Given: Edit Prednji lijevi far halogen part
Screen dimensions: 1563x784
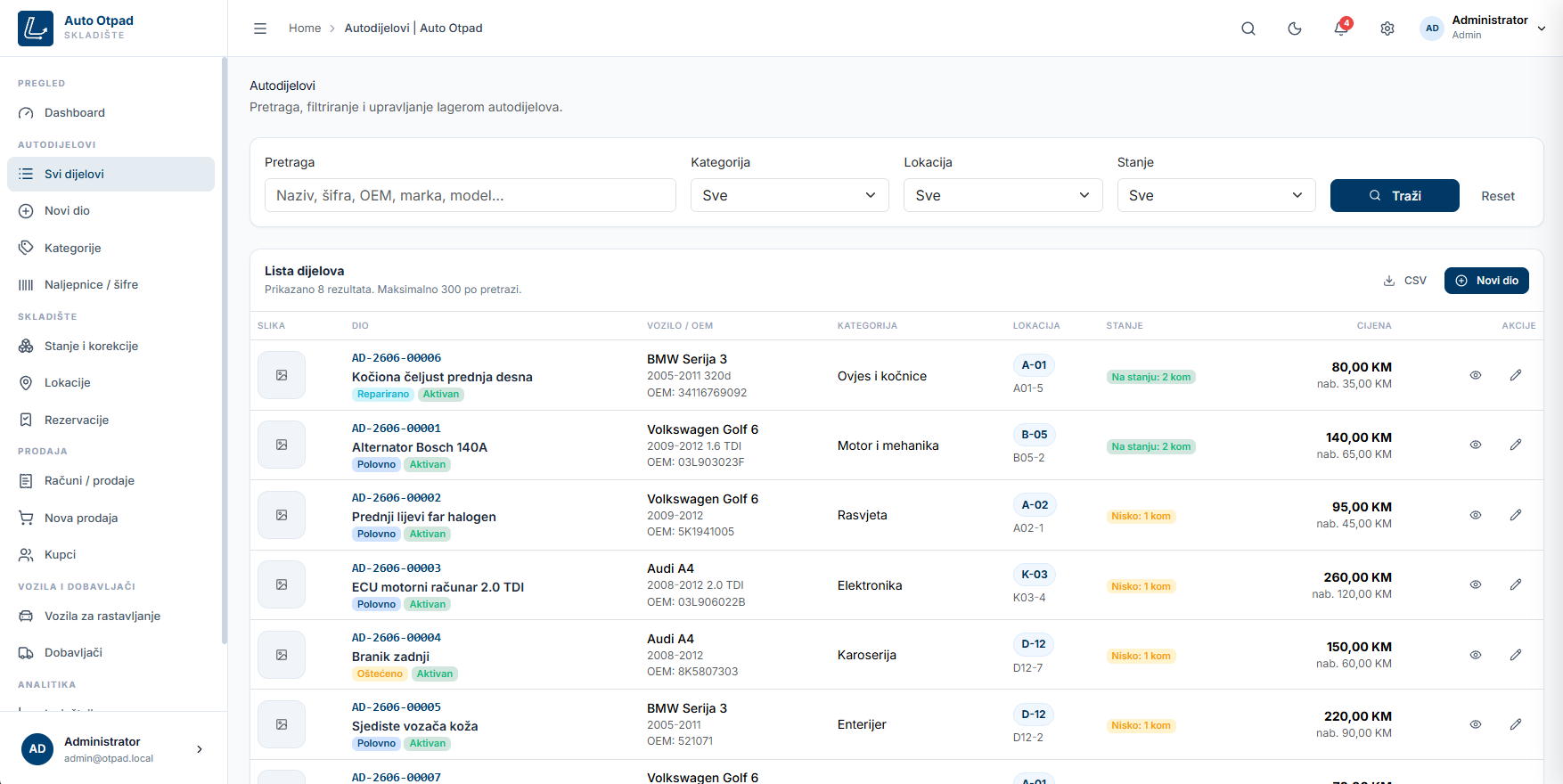Looking at the screenshot, I should [x=1516, y=515].
